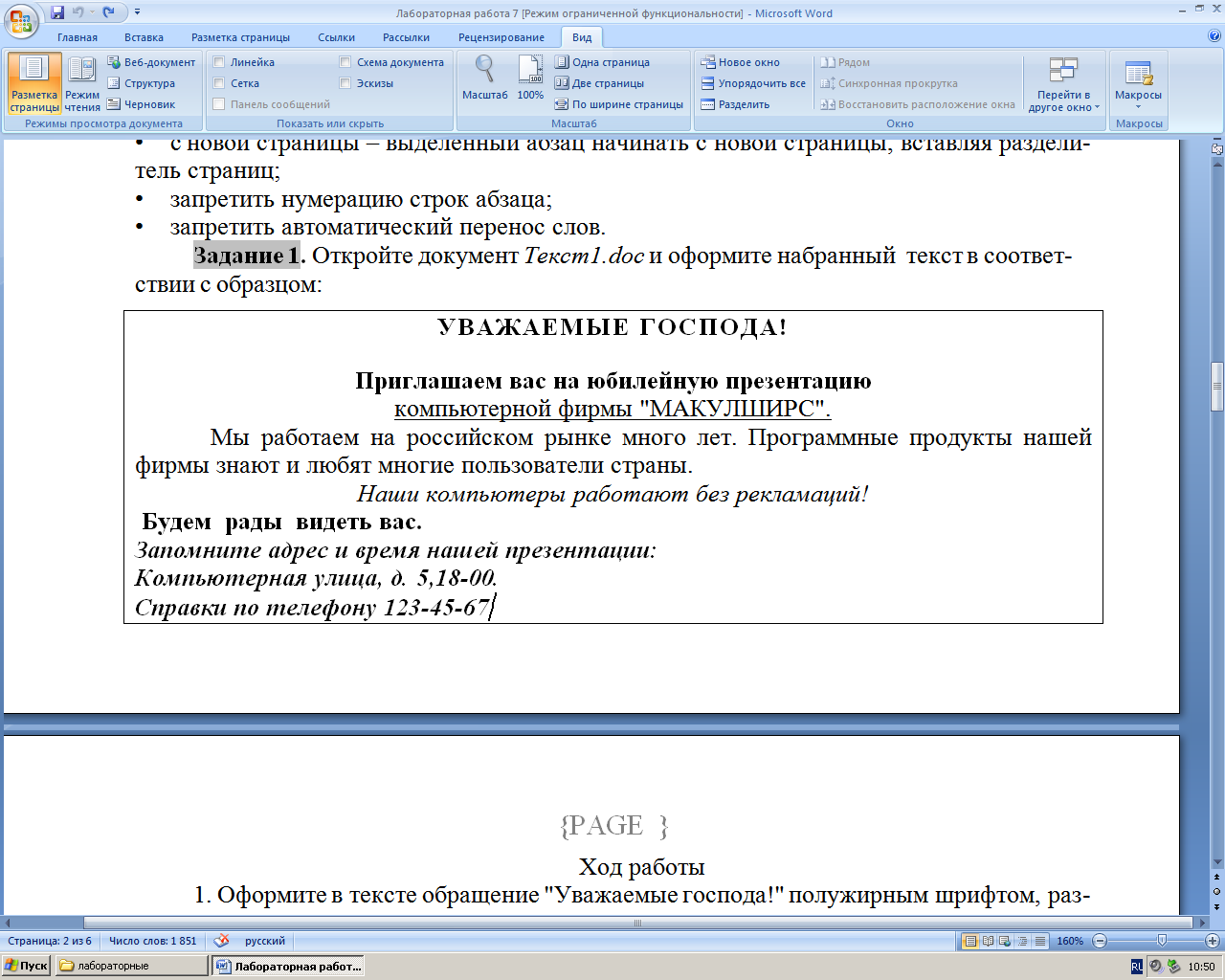The height and width of the screenshot is (980, 1225).
Task: Click zoom out minus button
Action: point(1099,941)
